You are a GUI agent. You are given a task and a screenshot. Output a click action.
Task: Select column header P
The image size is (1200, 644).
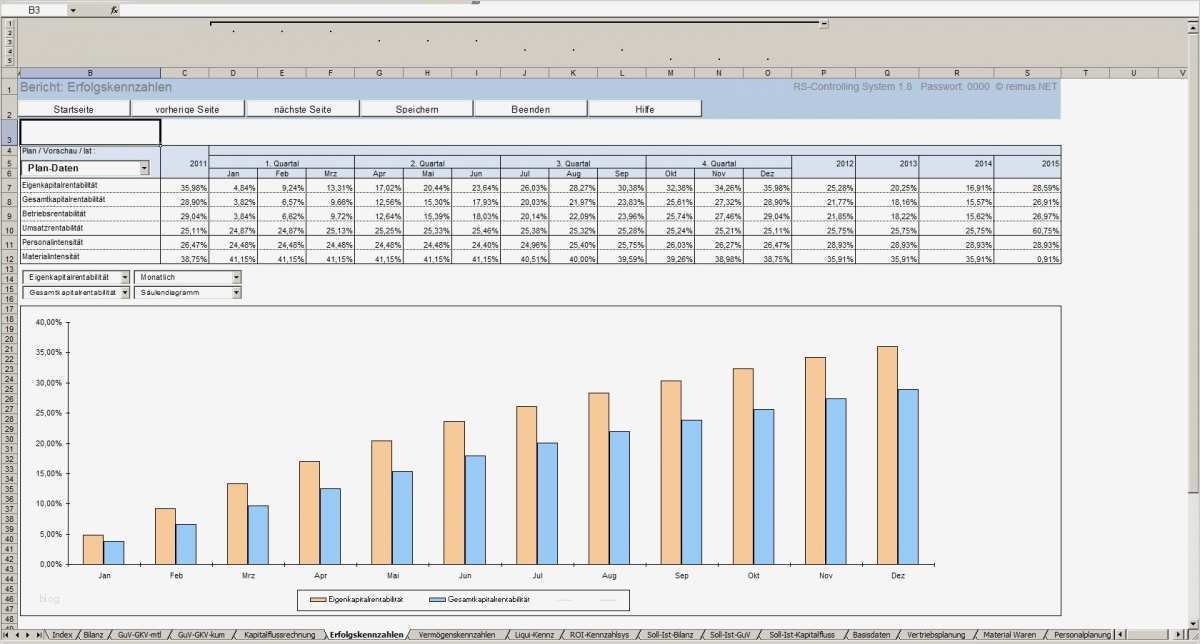coord(823,73)
